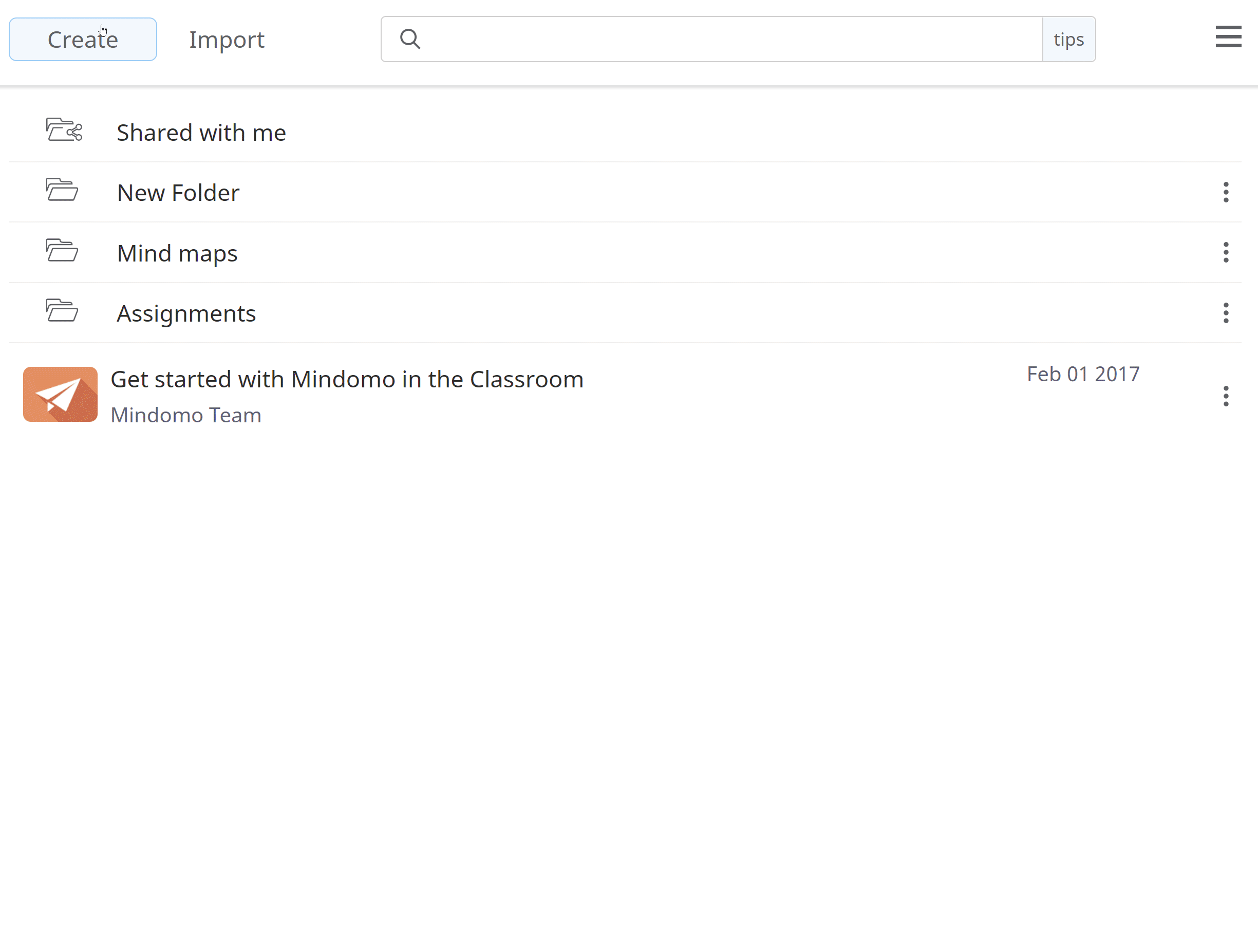The image size is (1258, 952).
Task: Open the Shared with me folder
Action: point(201,133)
